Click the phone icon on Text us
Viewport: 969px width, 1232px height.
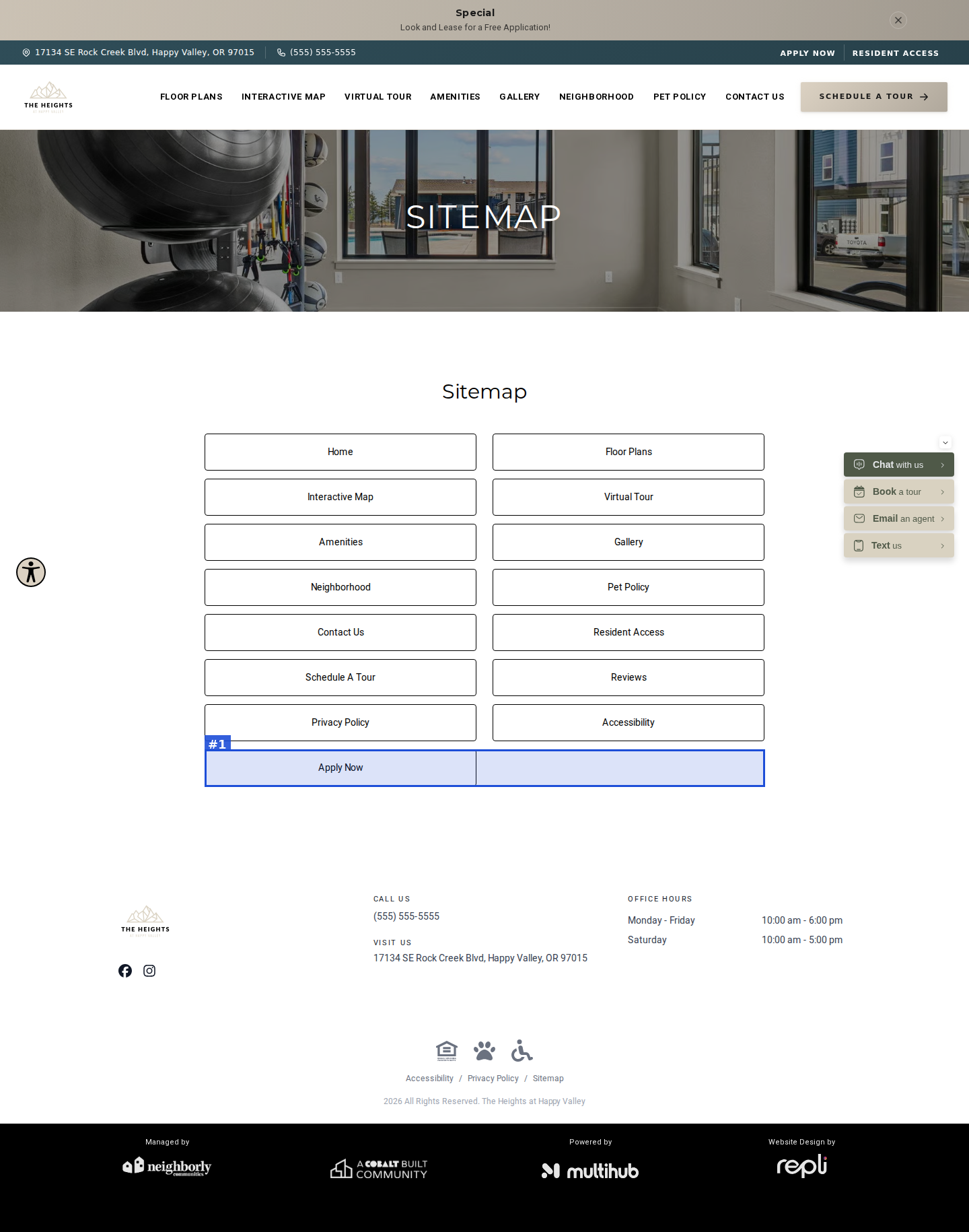pyautogui.click(x=859, y=545)
